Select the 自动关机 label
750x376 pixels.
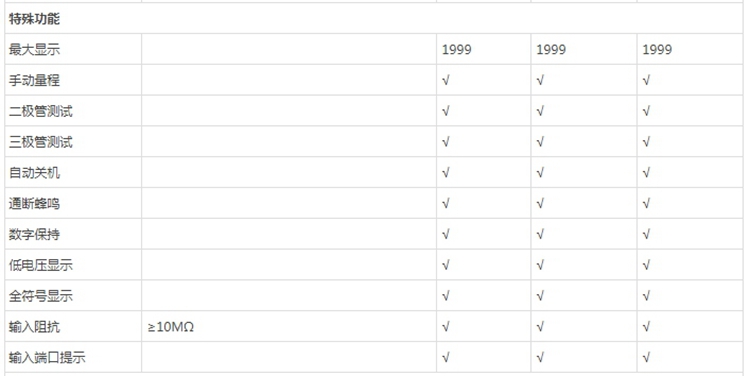click(x=34, y=173)
